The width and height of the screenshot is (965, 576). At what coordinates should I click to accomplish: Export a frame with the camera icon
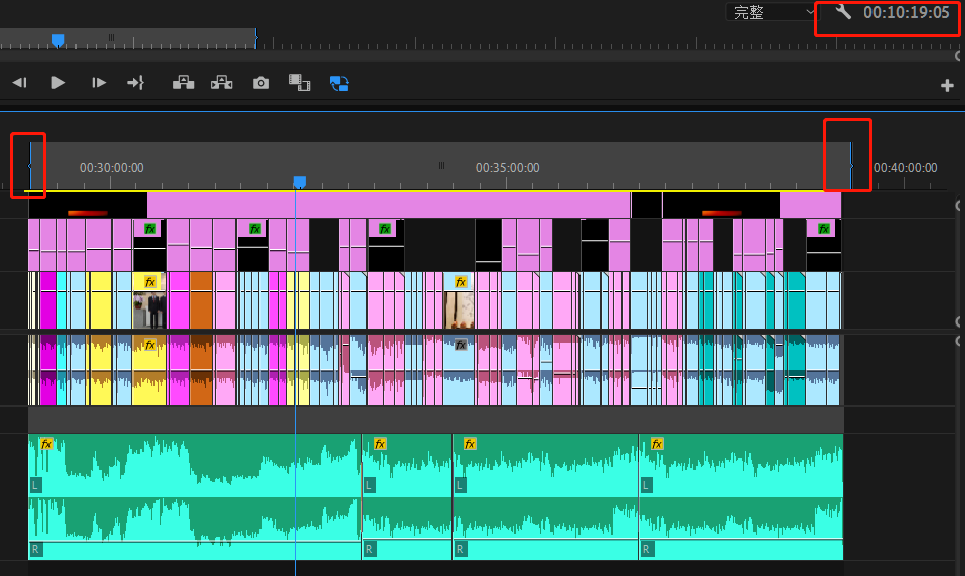tap(261, 82)
